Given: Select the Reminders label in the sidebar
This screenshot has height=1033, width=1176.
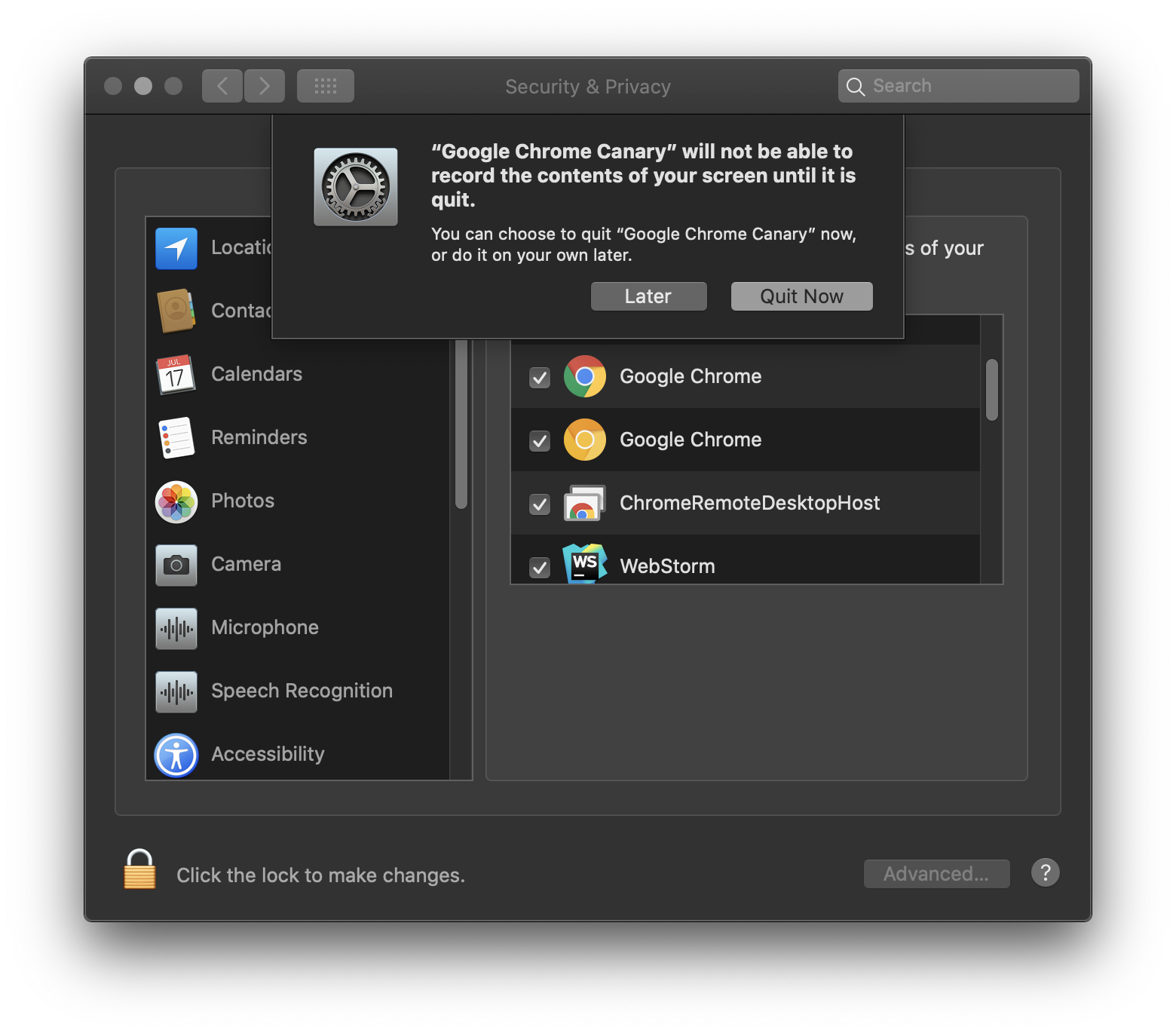Looking at the screenshot, I should click(x=259, y=437).
